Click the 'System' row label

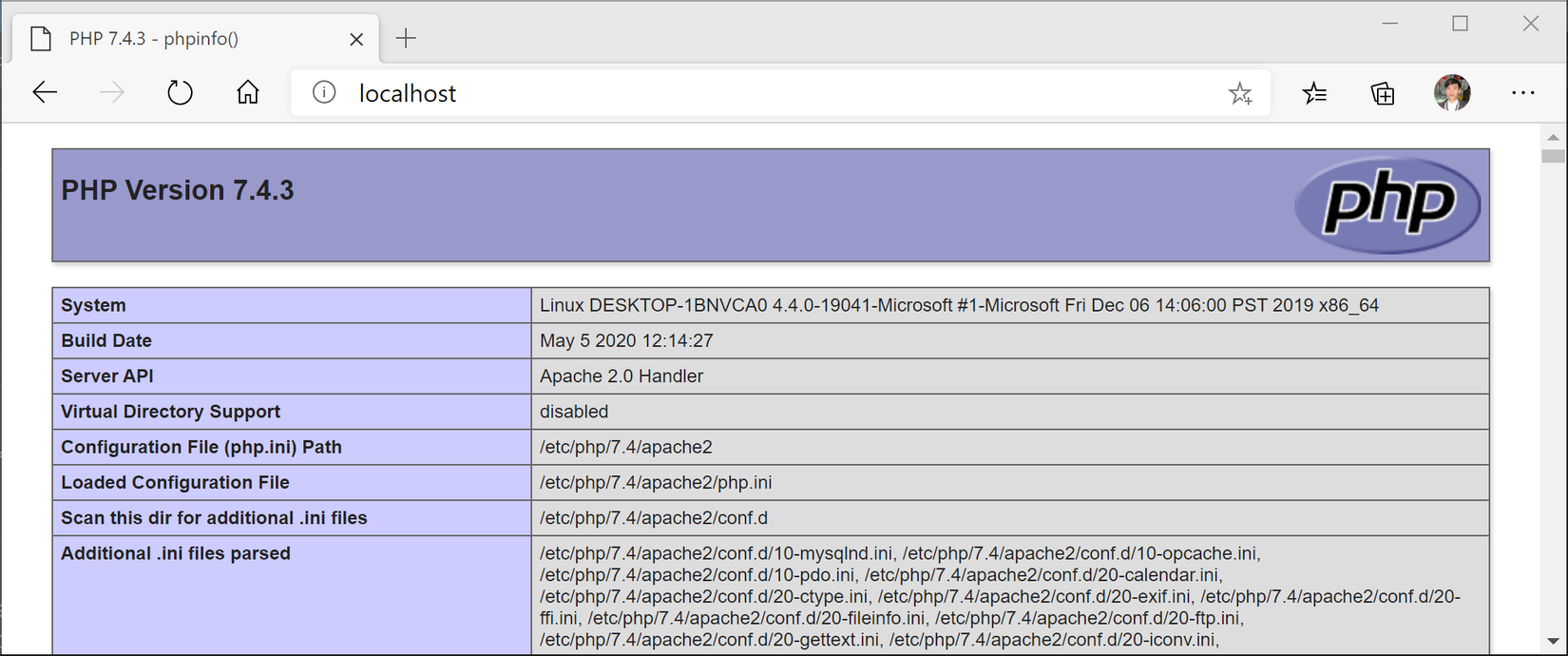[x=93, y=305]
